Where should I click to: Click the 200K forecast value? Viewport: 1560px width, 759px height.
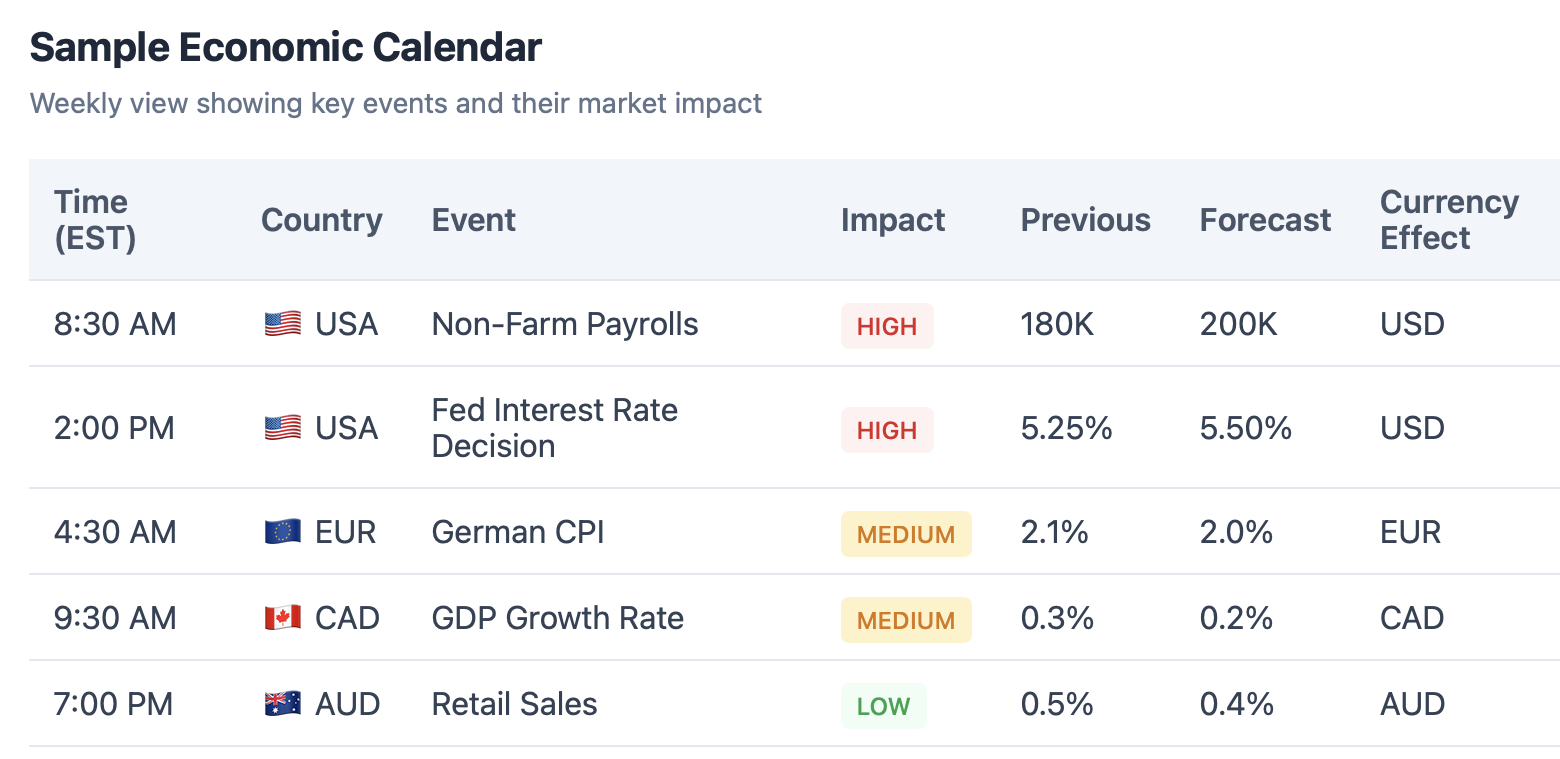(1239, 325)
